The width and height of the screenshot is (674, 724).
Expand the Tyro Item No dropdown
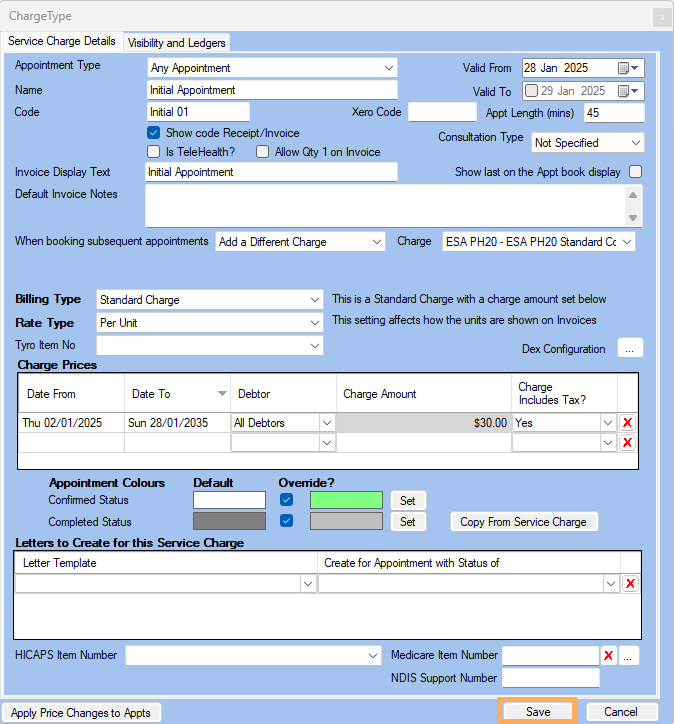[x=315, y=346]
